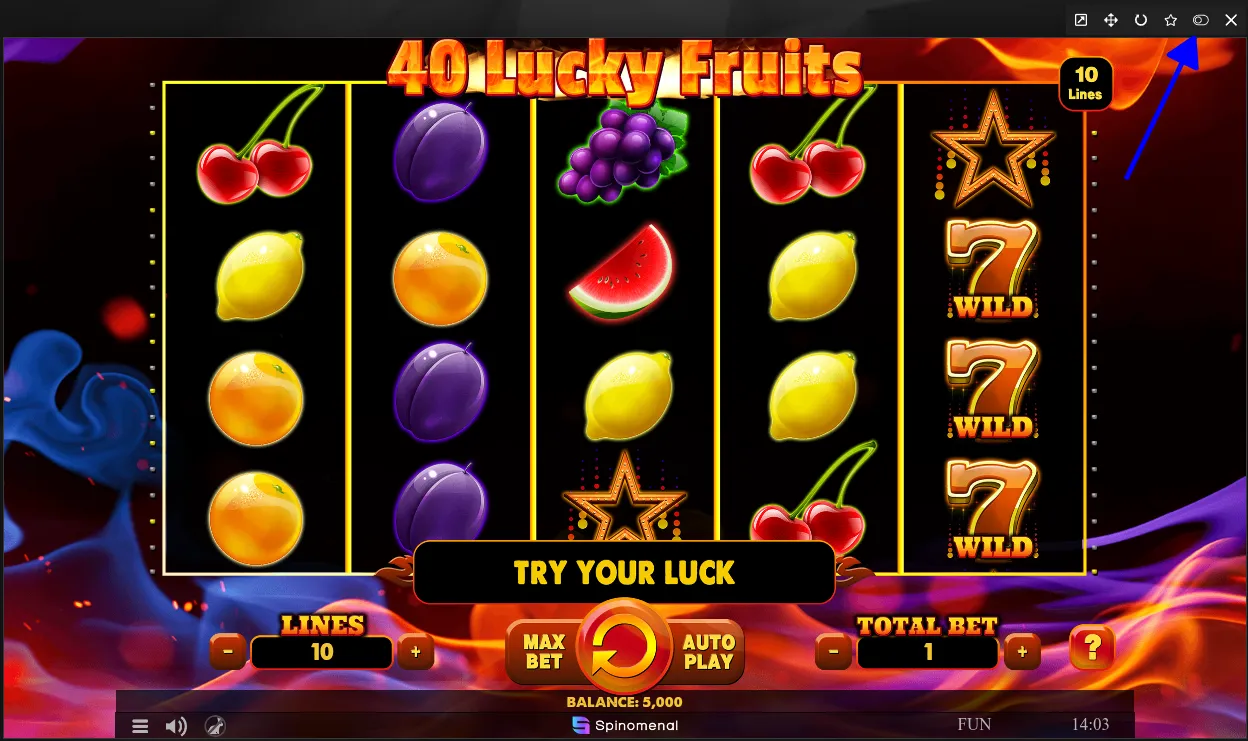Click the Spinomenal logo in footer
Image resolution: width=1248 pixels, height=741 pixels.
coord(627,725)
